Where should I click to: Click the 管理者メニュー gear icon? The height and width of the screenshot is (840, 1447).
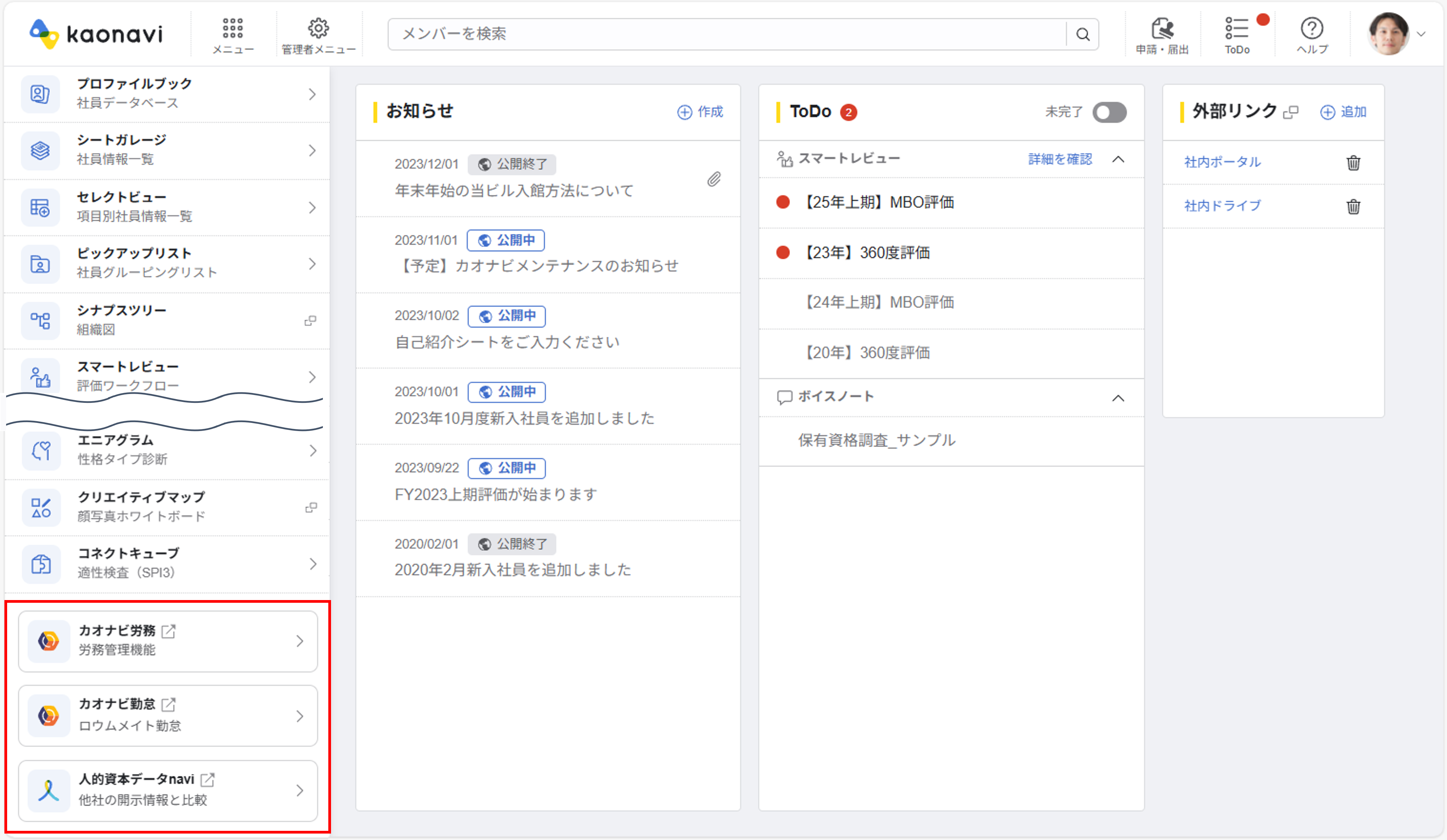(318, 29)
